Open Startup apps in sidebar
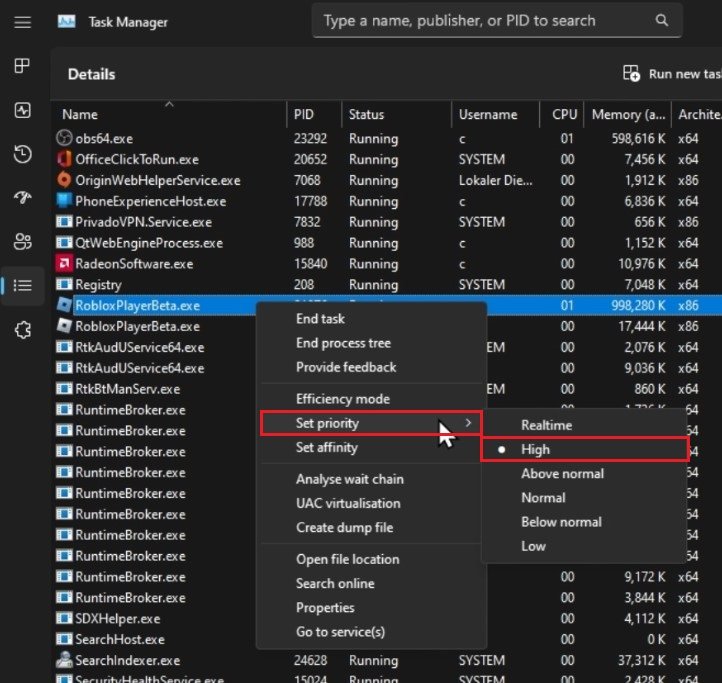 (x=22, y=198)
